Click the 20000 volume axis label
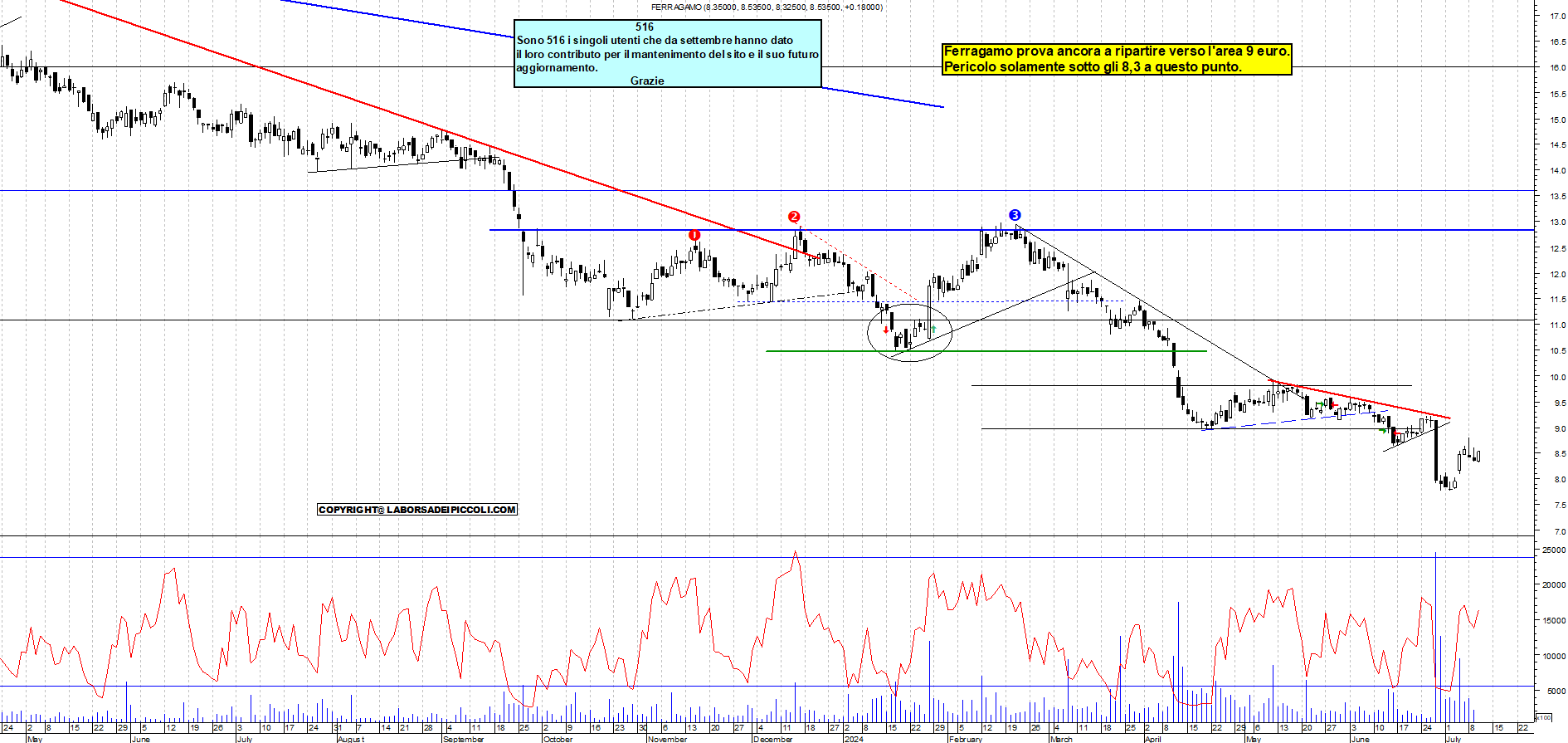The height and width of the screenshot is (743, 1568). click(1554, 584)
